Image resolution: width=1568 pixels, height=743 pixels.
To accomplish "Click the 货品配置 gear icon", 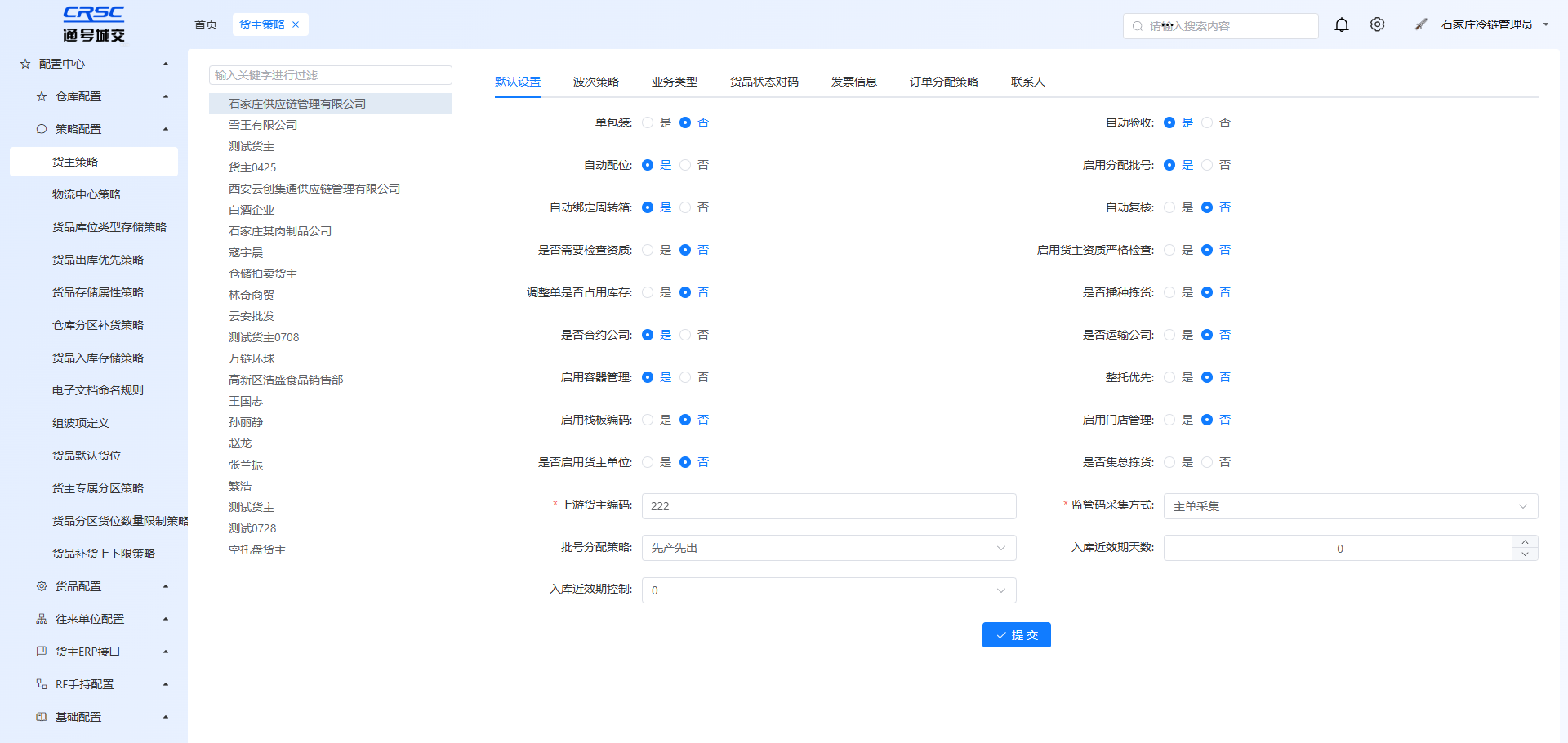I will (x=42, y=586).
